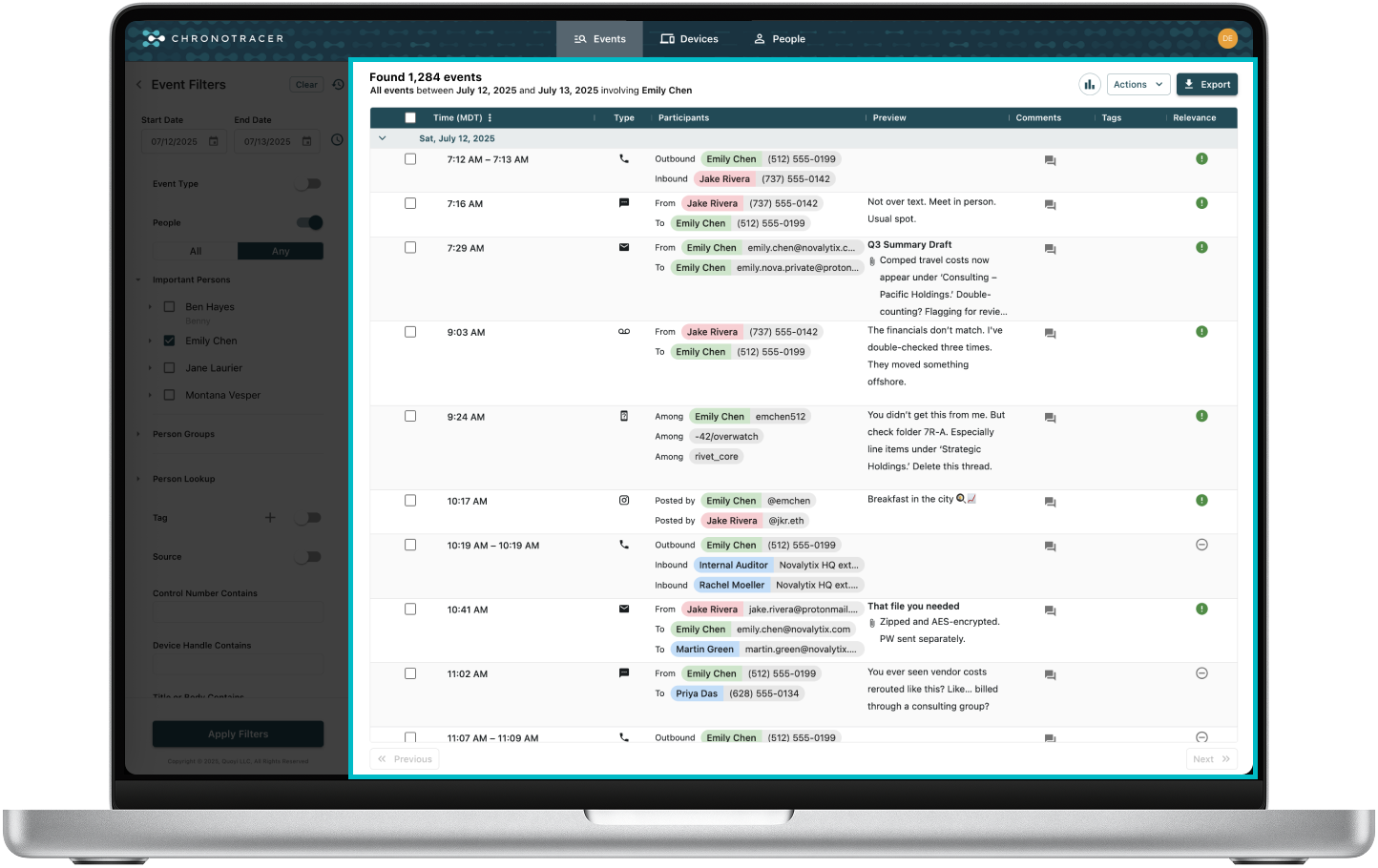Switch to the Events tab

pyautogui.click(x=600, y=39)
